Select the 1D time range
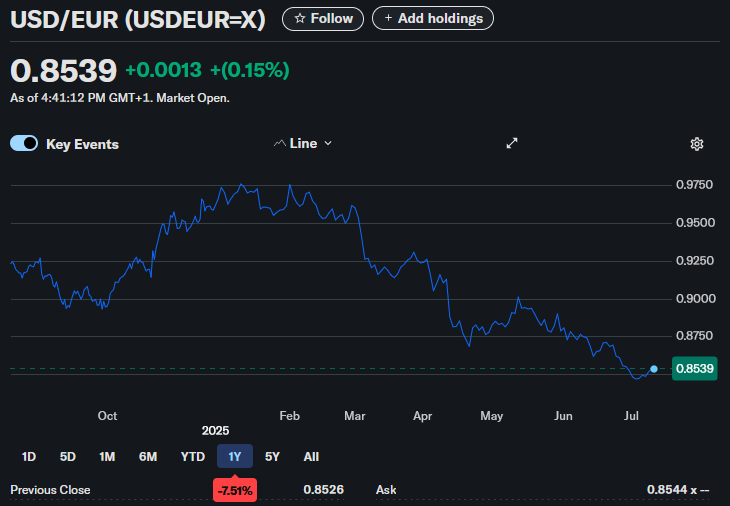Viewport: 730px width, 506px height. point(29,457)
